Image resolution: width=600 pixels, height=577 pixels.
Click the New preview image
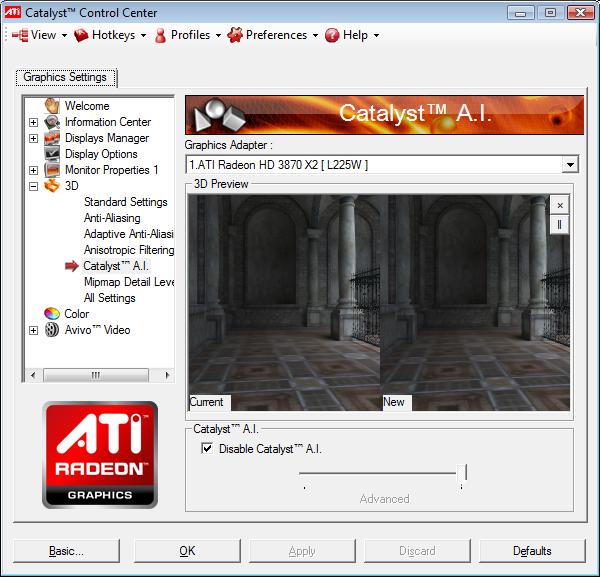click(x=475, y=302)
